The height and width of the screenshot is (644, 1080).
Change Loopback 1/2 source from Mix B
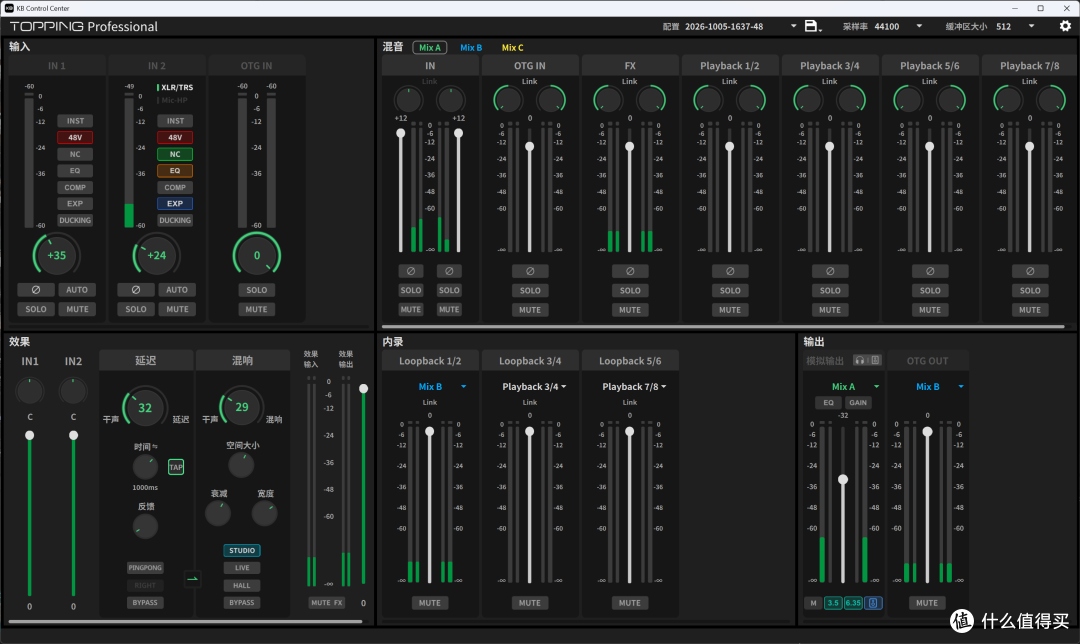tap(442, 387)
